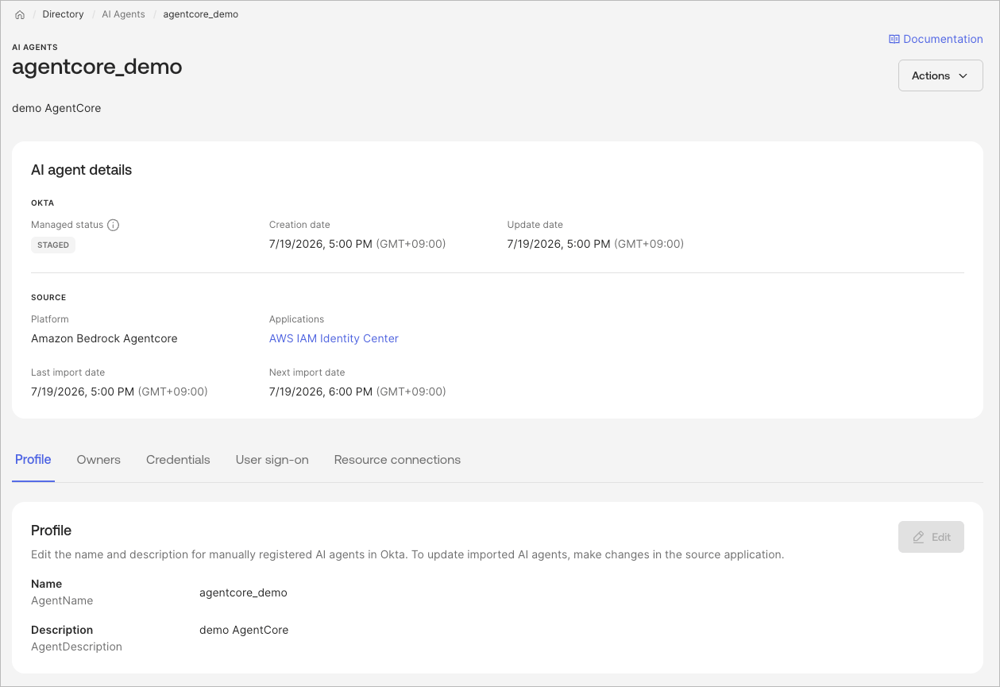Click the 'Applications' field label

pos(297,319)
